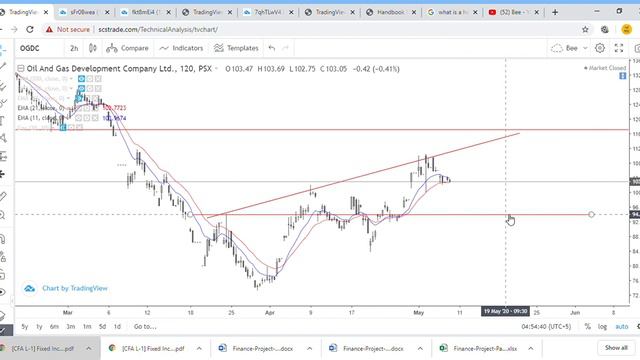The height and width of the screenshot is (360, 640).
Task: Click the Not secure site warning
Action: click(x=67, y=29)
